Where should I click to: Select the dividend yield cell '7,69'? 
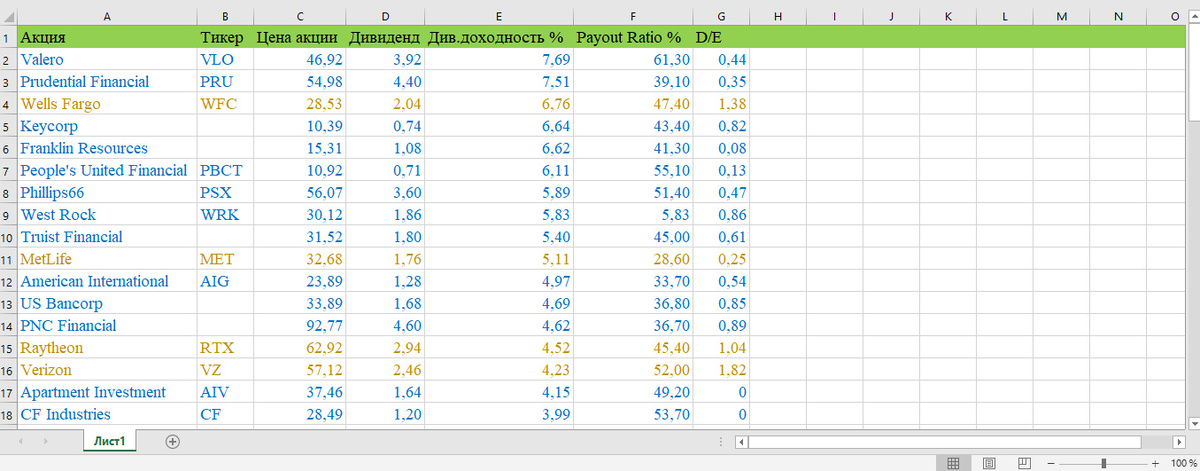[498, 60]
